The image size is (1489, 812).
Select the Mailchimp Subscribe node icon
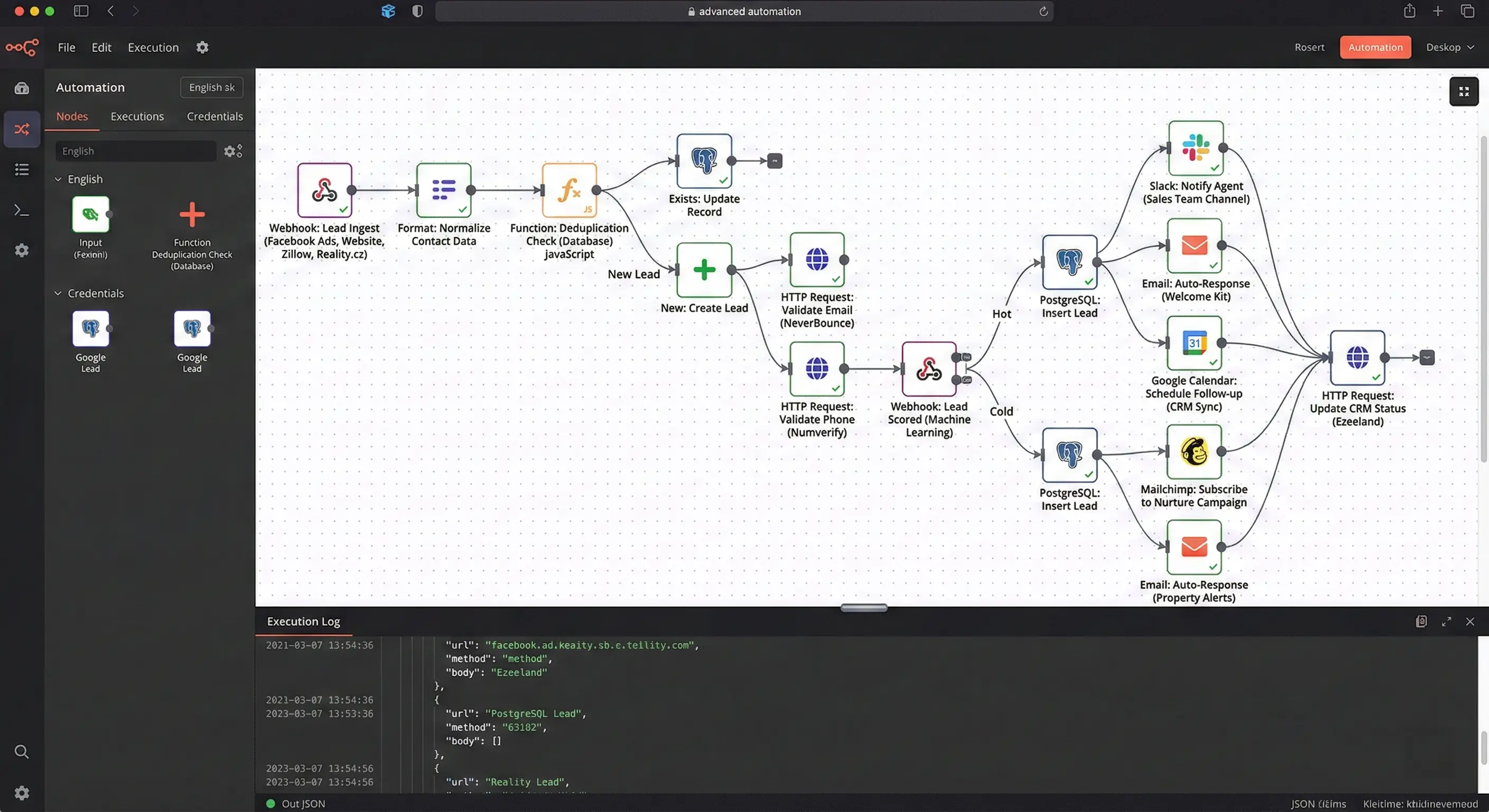(x=1193, y=451)
